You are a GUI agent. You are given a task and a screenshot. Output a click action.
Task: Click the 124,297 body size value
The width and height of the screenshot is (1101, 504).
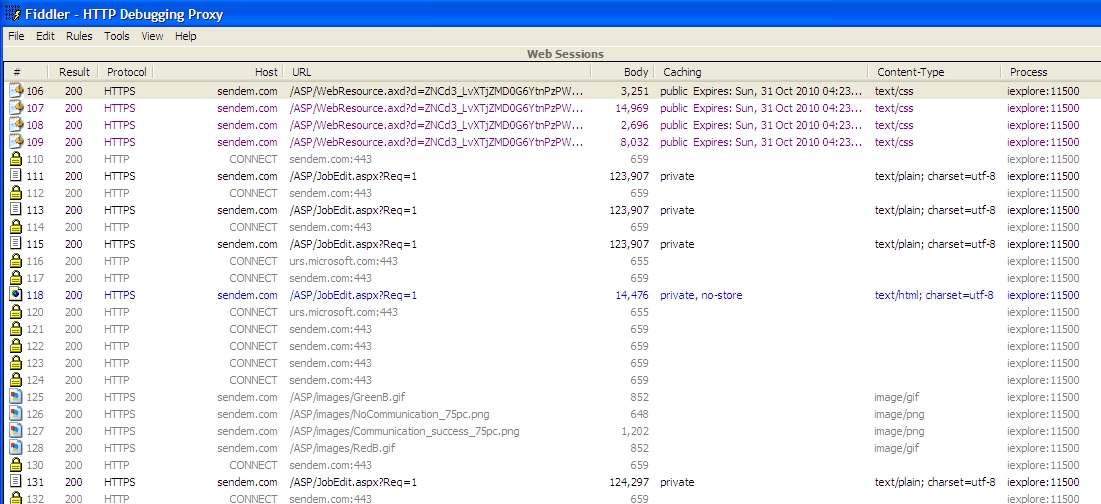pos(629,482)
